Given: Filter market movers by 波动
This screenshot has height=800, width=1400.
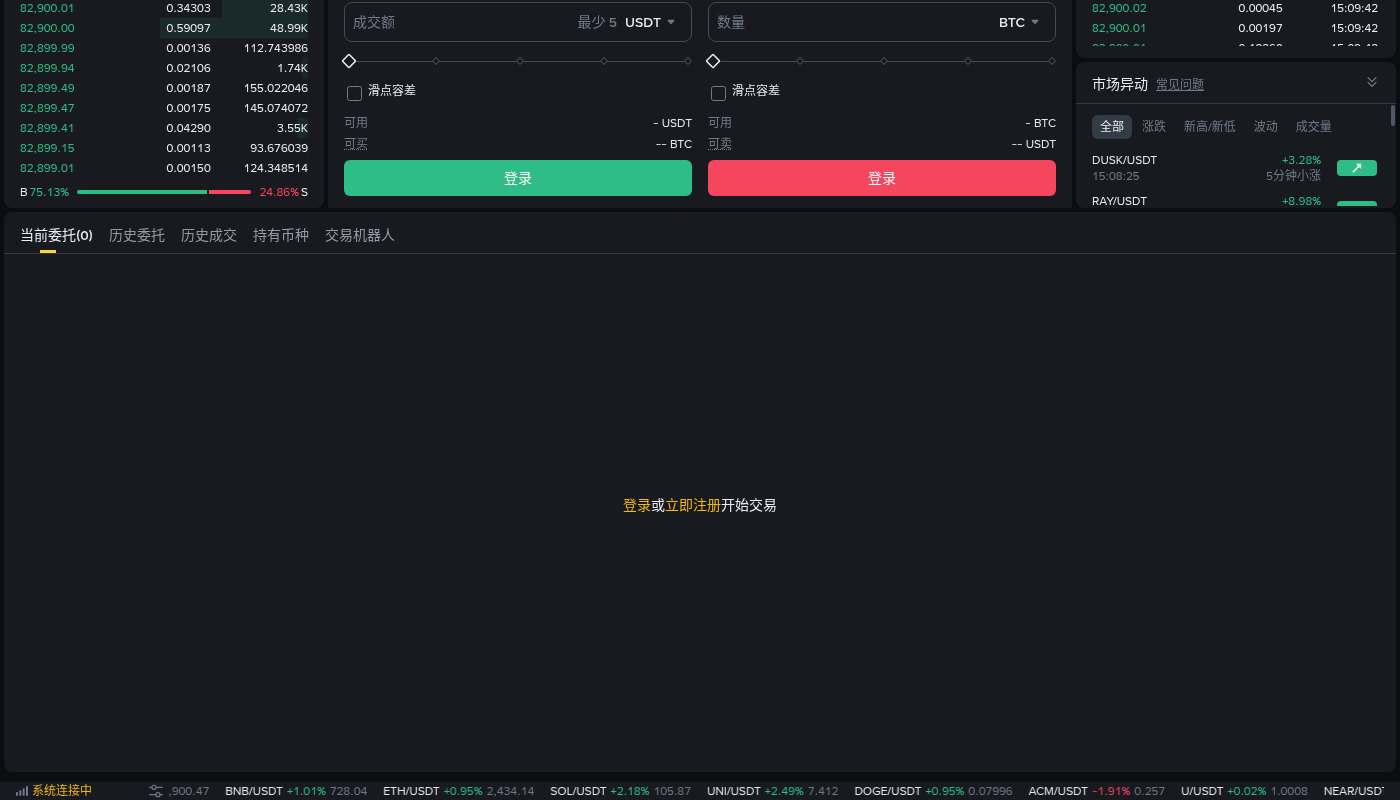Looking at the screenshot, I should [1266, 127].
